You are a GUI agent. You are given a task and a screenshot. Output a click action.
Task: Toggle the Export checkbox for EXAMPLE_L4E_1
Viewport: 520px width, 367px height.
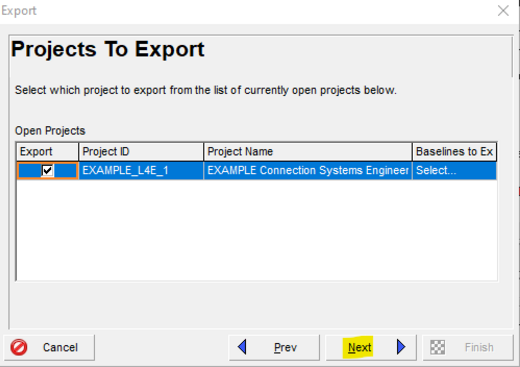point(47,171)
